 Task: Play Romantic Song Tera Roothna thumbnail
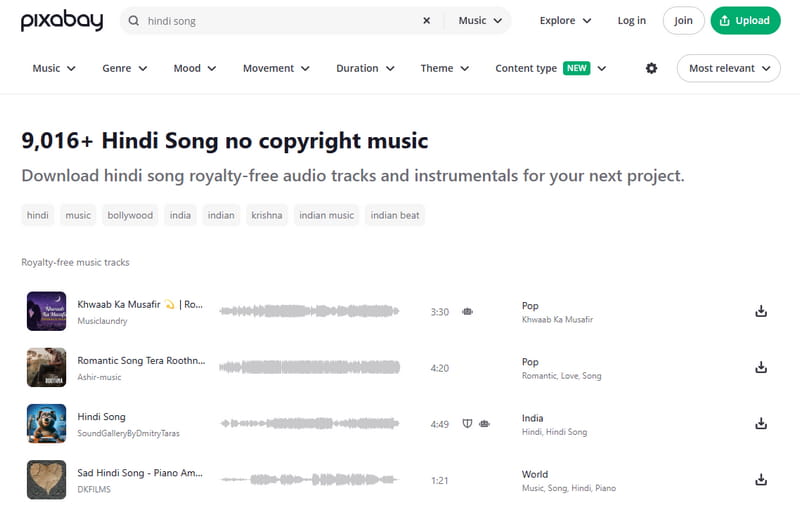coord(46,367)
